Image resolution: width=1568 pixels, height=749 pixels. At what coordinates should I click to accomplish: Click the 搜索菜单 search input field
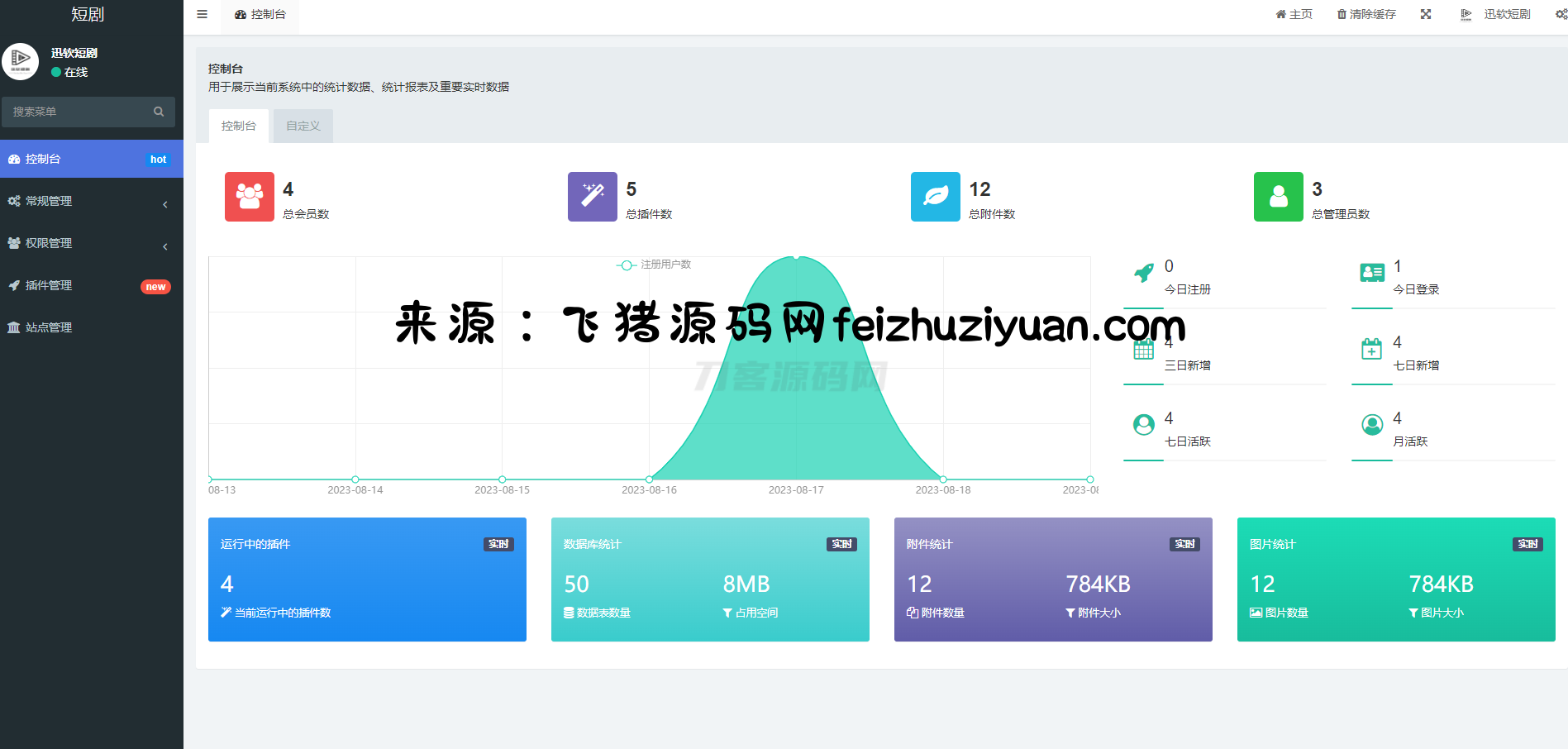[x=79, y=112]
